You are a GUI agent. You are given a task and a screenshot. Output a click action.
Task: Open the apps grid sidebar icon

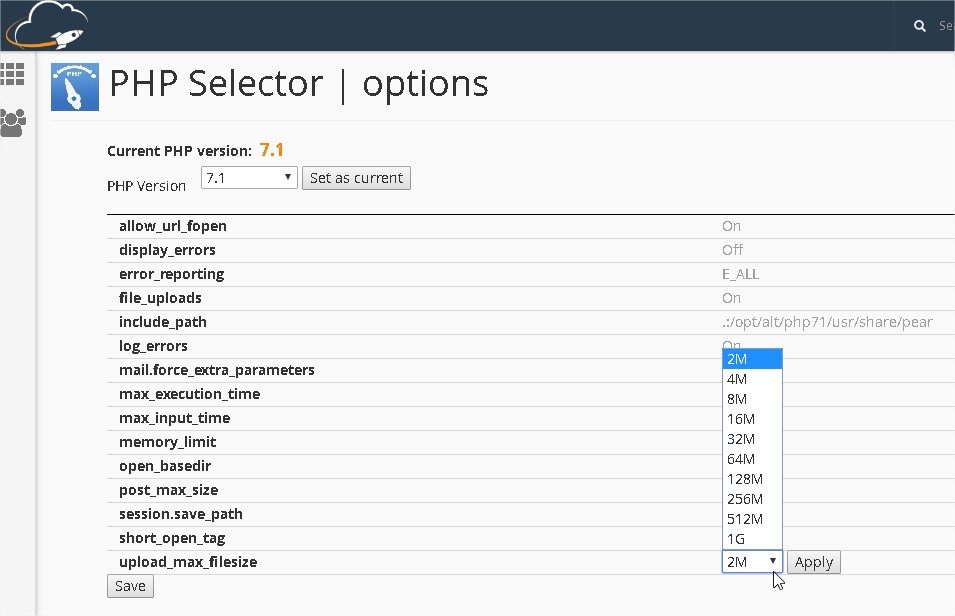pyautogui.click(x=12, y=74)
